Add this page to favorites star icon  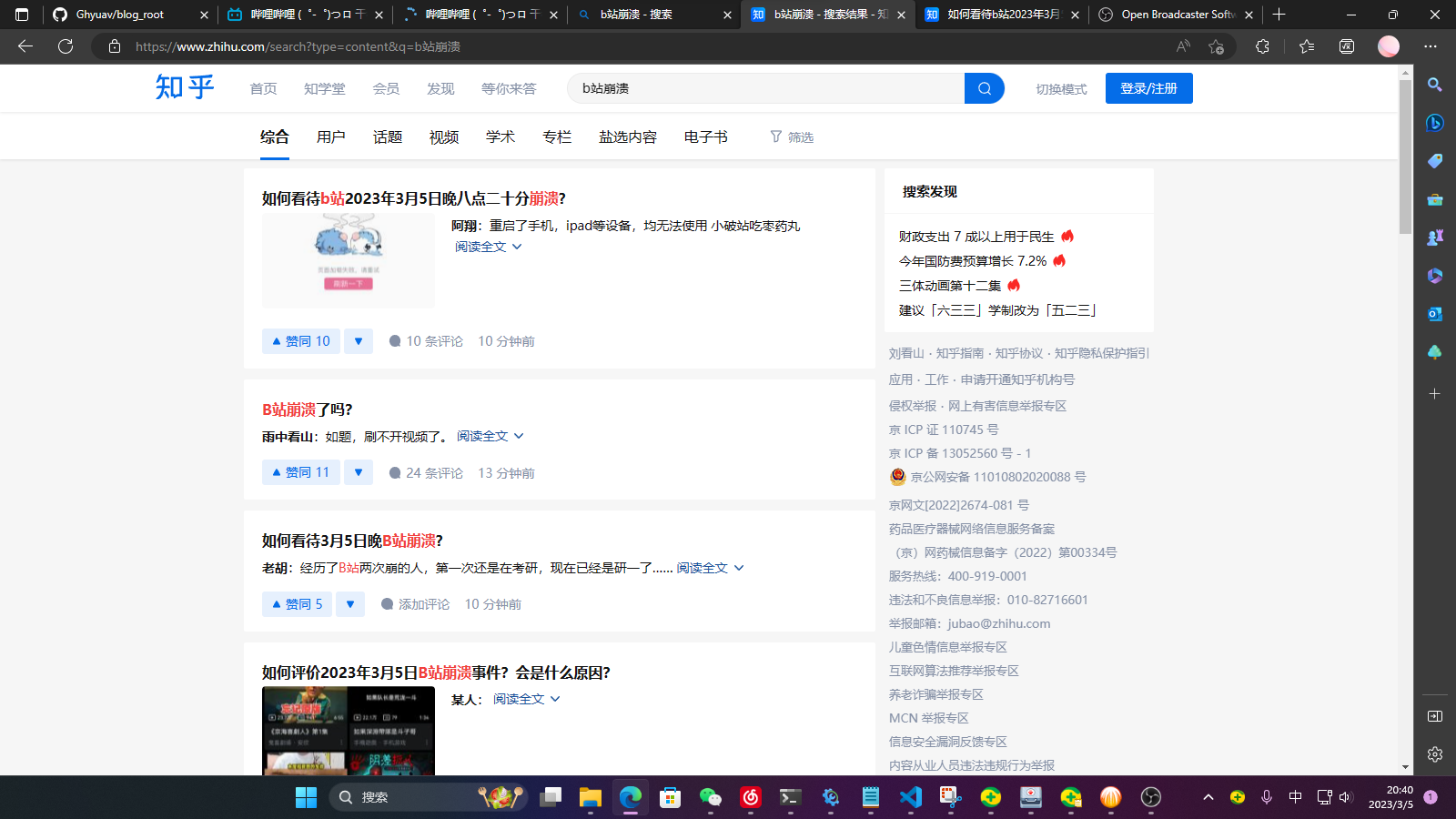point(1216,46)
